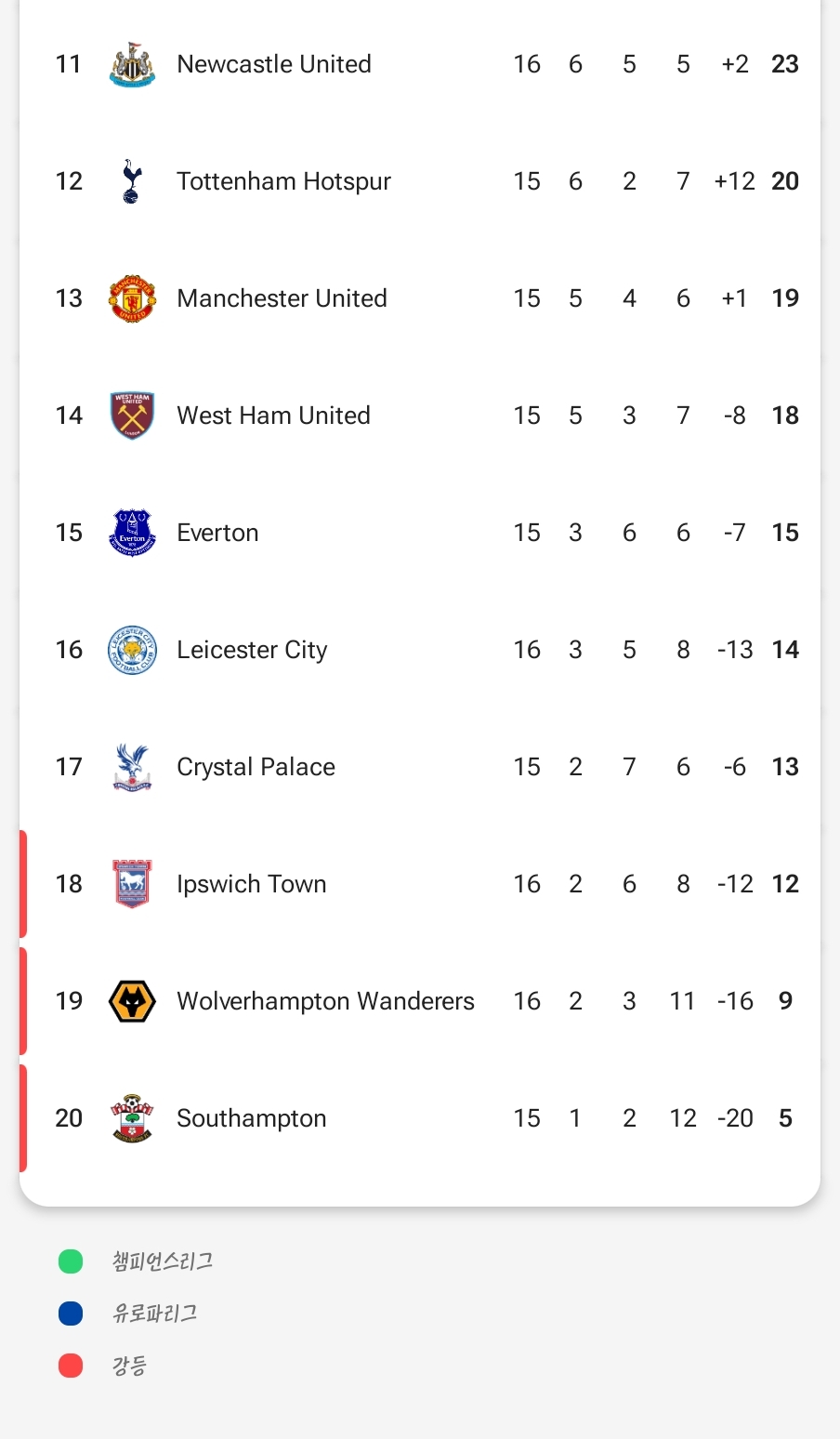Tap the Everton club badge

pos(132,533)
